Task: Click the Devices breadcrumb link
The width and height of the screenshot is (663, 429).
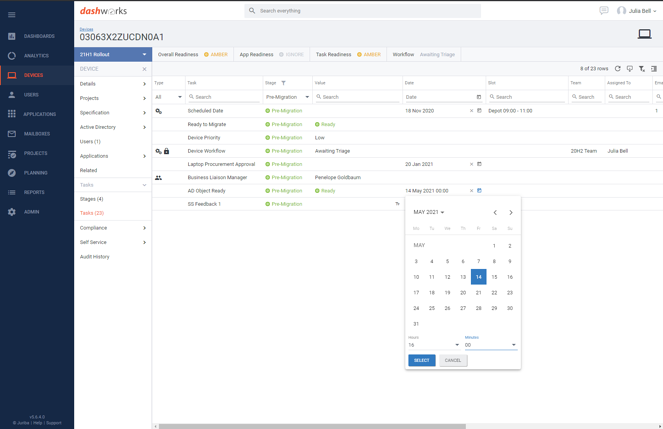Action: [86, 29]
